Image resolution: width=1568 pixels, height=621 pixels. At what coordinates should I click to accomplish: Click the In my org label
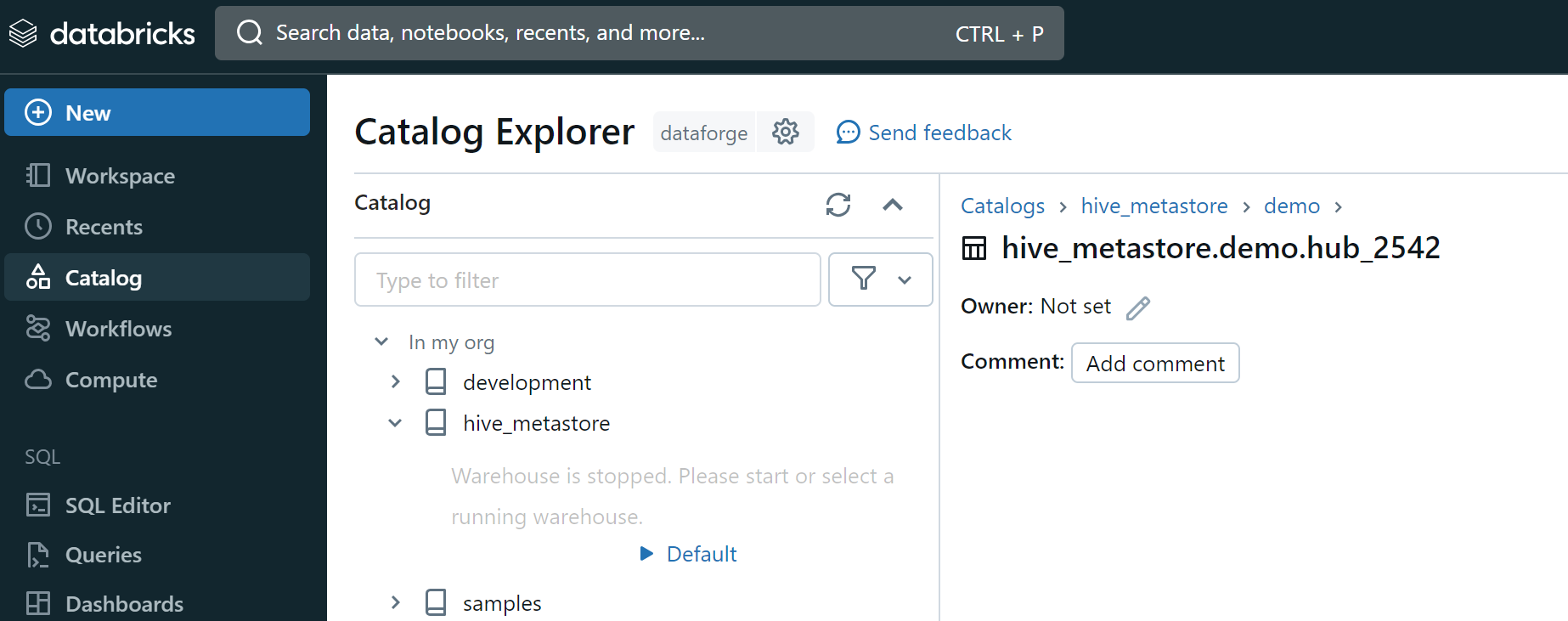(451, 342)
